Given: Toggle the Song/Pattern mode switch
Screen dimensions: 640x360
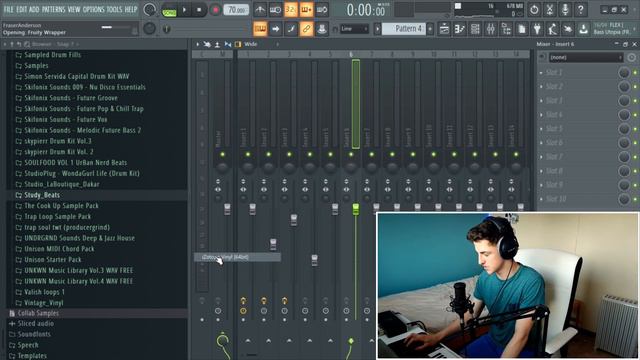Looking at the screenshot, I should tap(169, 9).
